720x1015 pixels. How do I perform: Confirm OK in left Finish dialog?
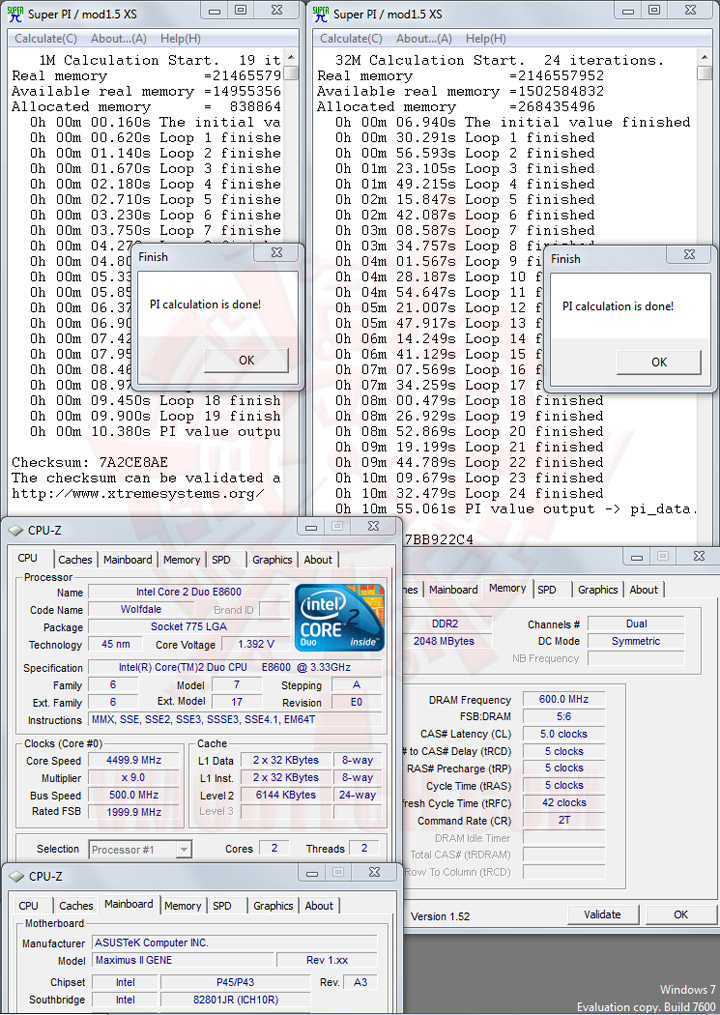(246, 360)
